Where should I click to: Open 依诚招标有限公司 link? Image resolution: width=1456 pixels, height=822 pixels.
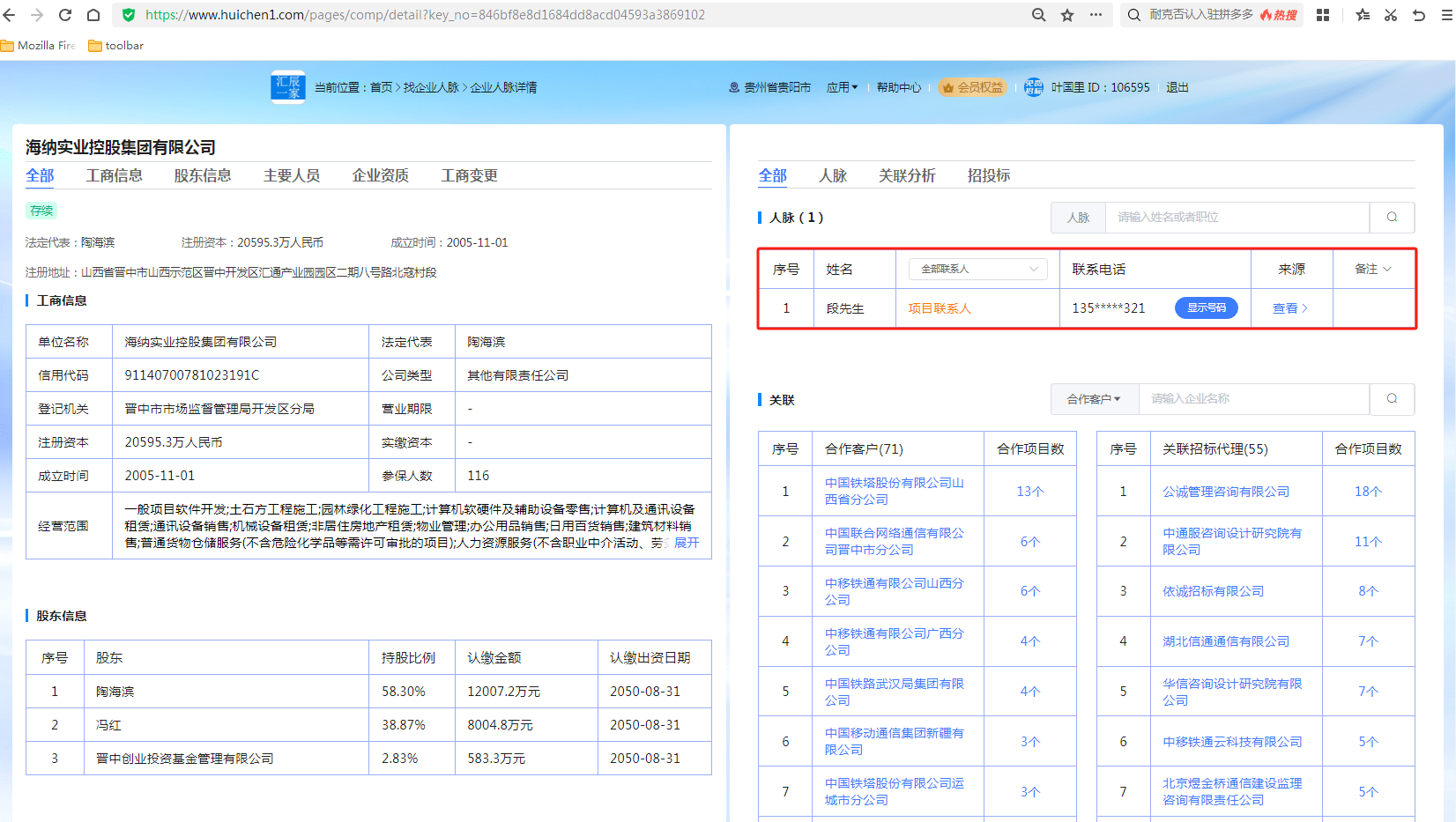tap(1214, 591)
